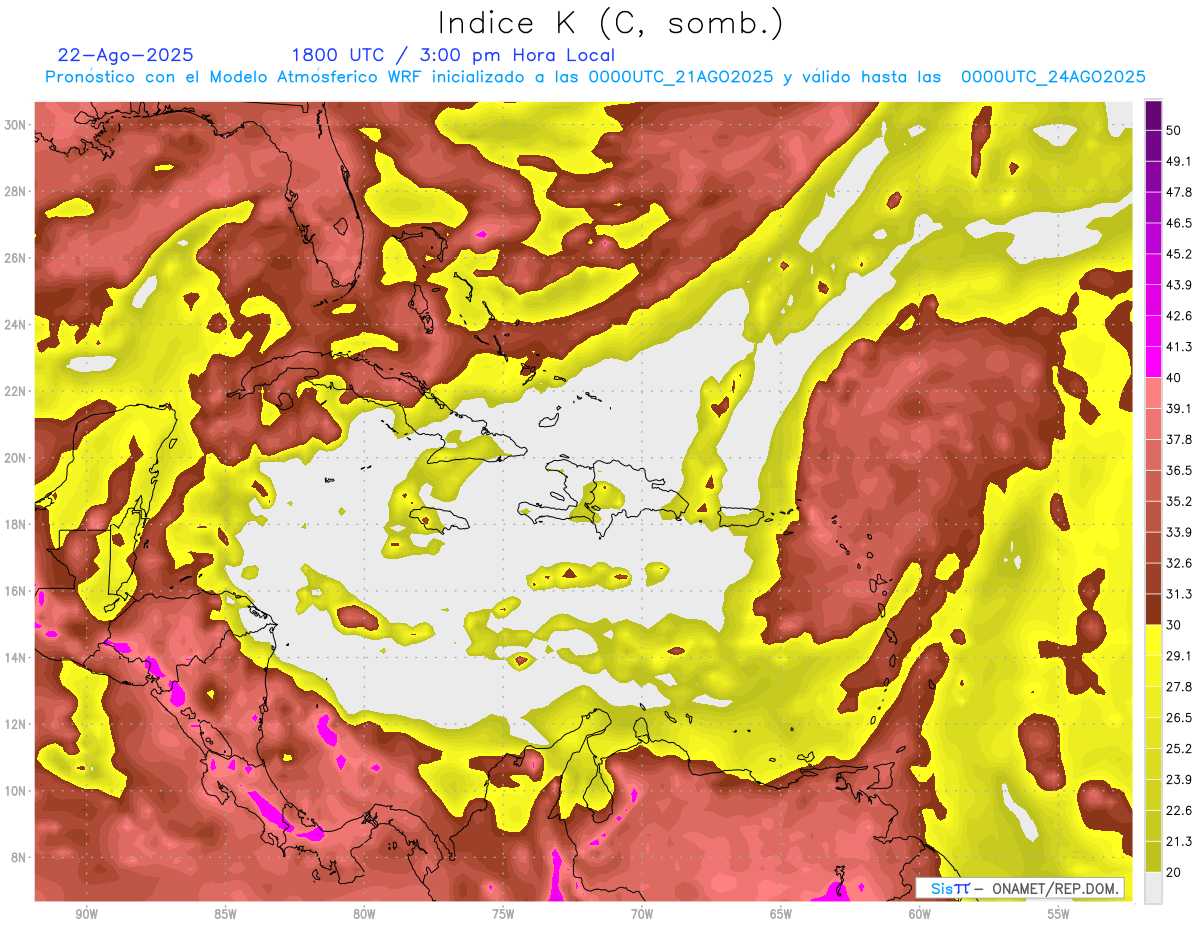
Task: Click legend value '41.3'
Action: pos(1179,347)
